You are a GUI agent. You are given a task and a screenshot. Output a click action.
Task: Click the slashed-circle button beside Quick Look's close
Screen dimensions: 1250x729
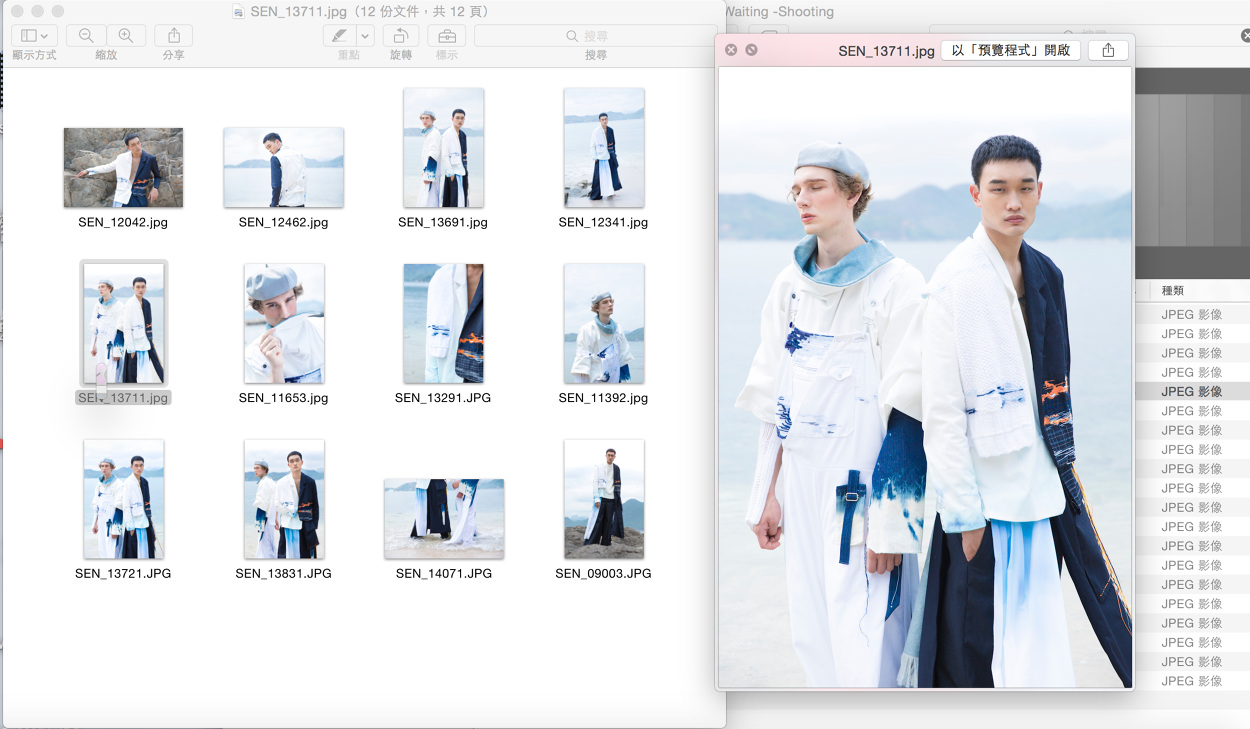pyautogui.click(x=752, y=50)
